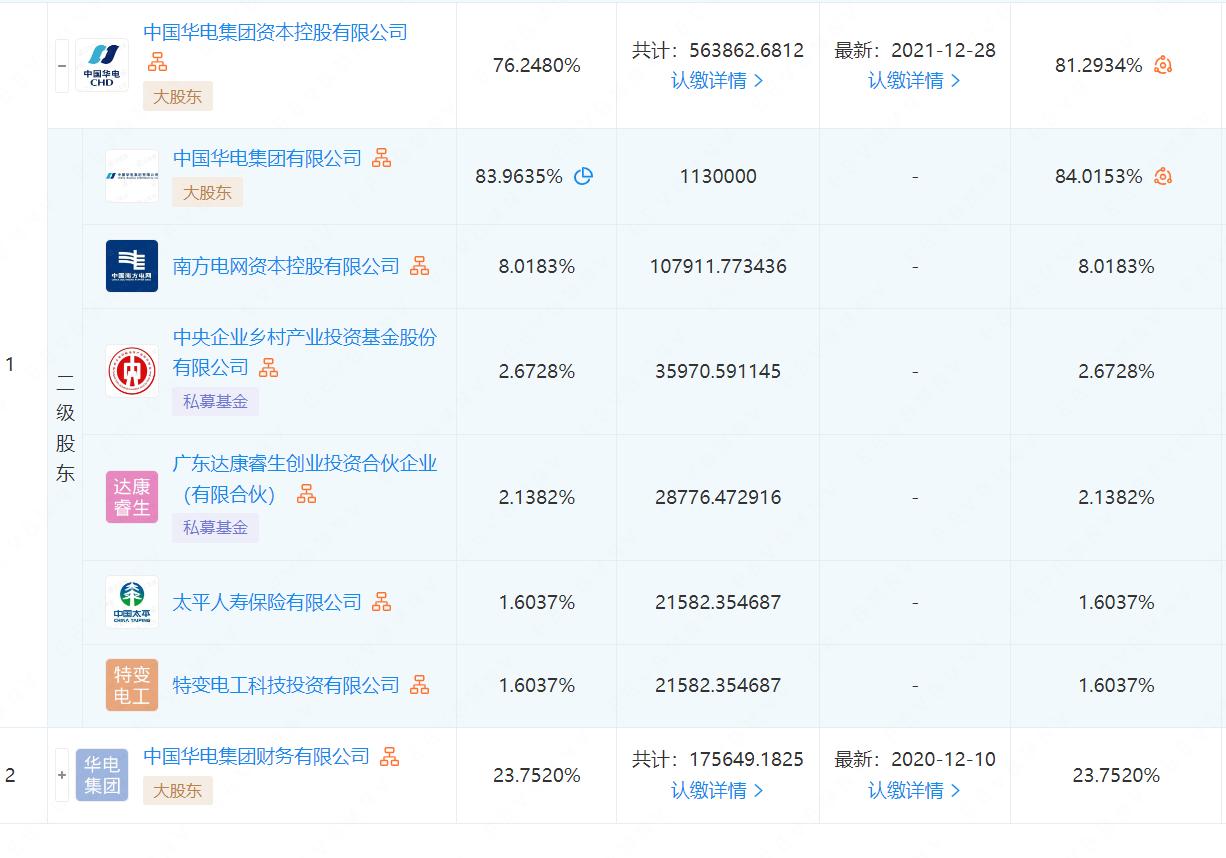The height and width of the screenshot is (858, 1226).
Task: Click the 中国太平 company logo
Action: [x=131, y=602]
